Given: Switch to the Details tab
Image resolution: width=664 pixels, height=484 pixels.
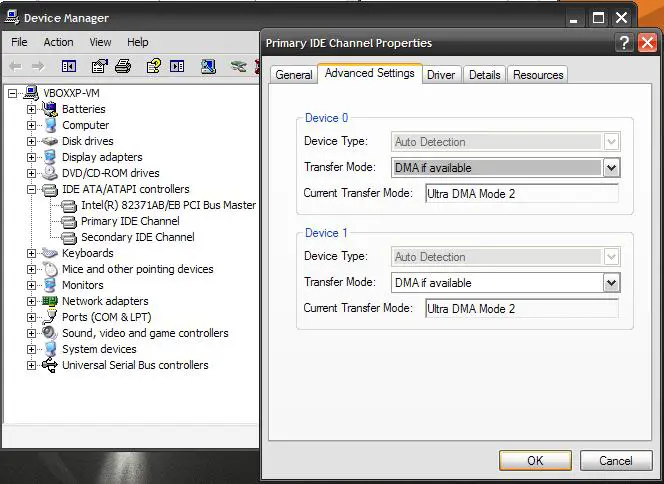Looking at the screenshot, I should [x=484, y=75].
